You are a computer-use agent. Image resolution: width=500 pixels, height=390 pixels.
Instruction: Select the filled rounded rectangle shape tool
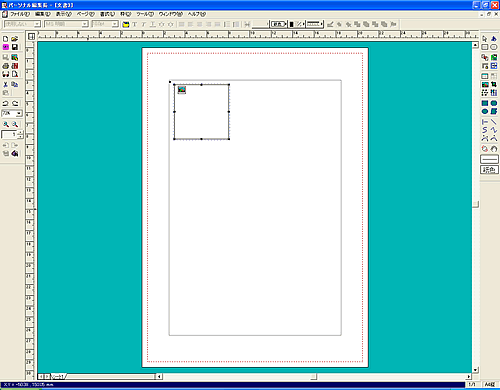coord(494,103)
